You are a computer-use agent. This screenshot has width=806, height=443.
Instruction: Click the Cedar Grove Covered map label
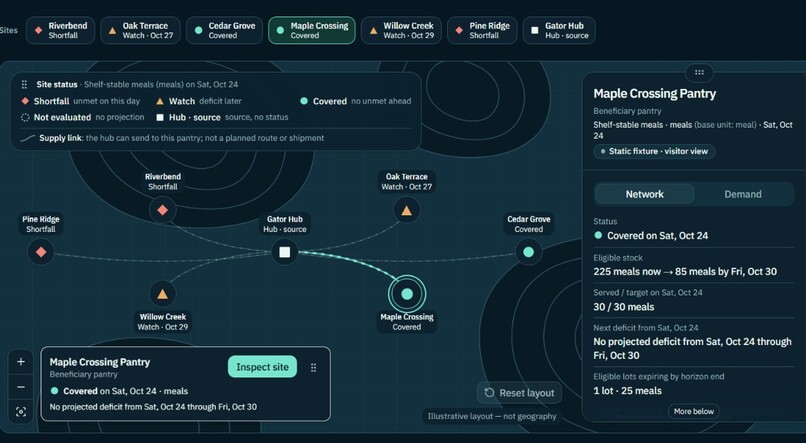528,224
